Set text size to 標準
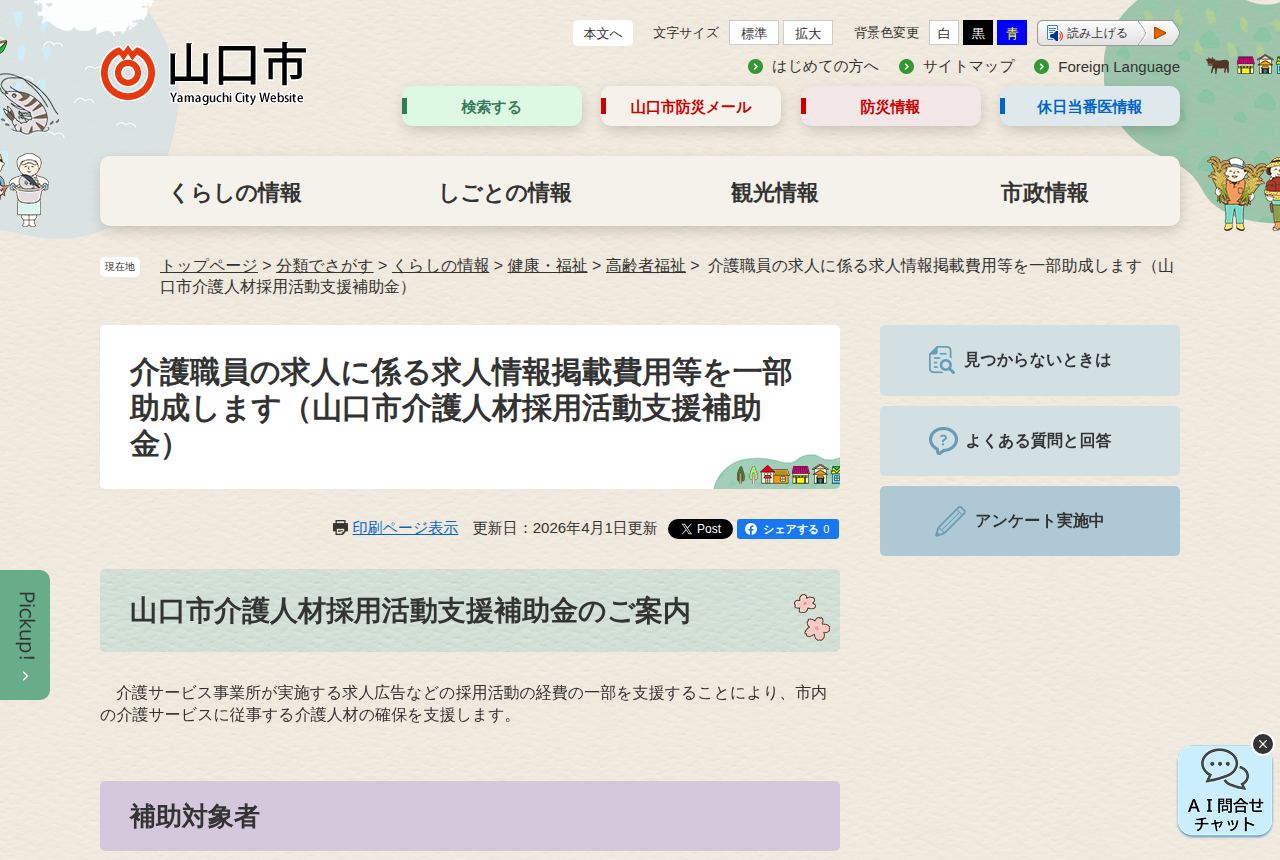This screenshot has height=860, width=1280. tap(754, 33)
